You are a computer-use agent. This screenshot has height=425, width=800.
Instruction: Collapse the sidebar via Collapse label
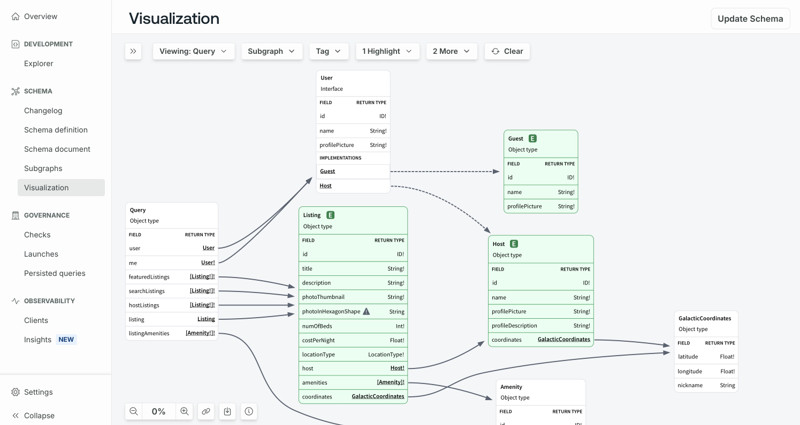pyautogui.click(x=39, y=416)
